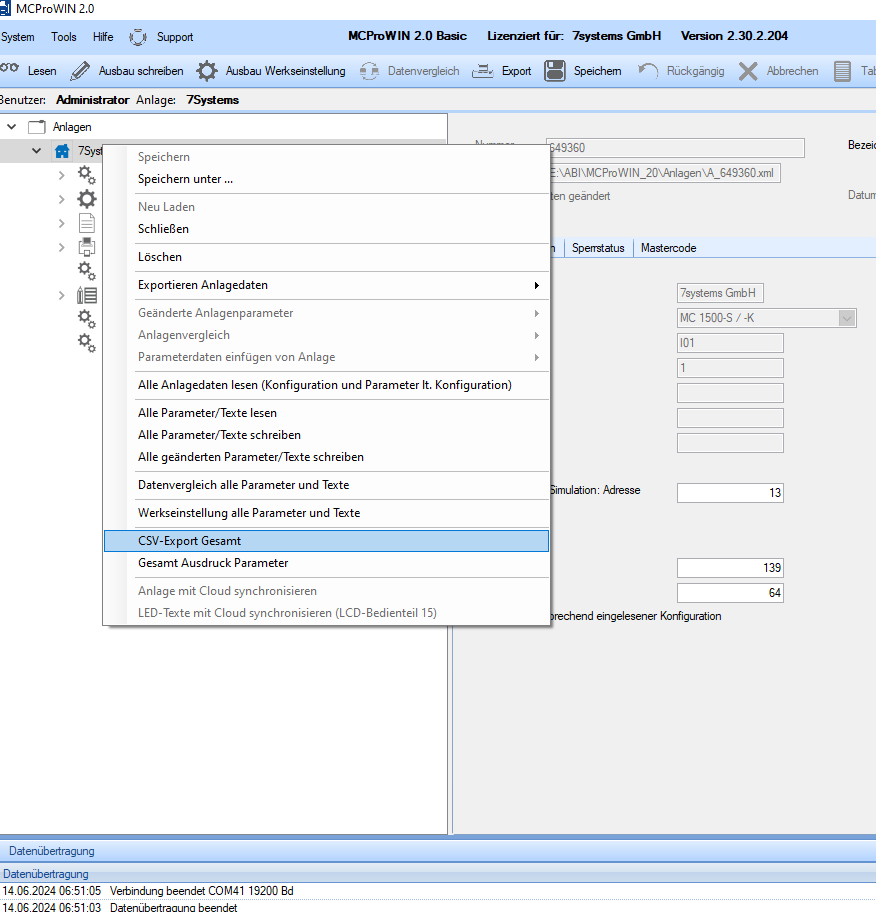
Task: Click the field containing I01
Action: point(730,343)
